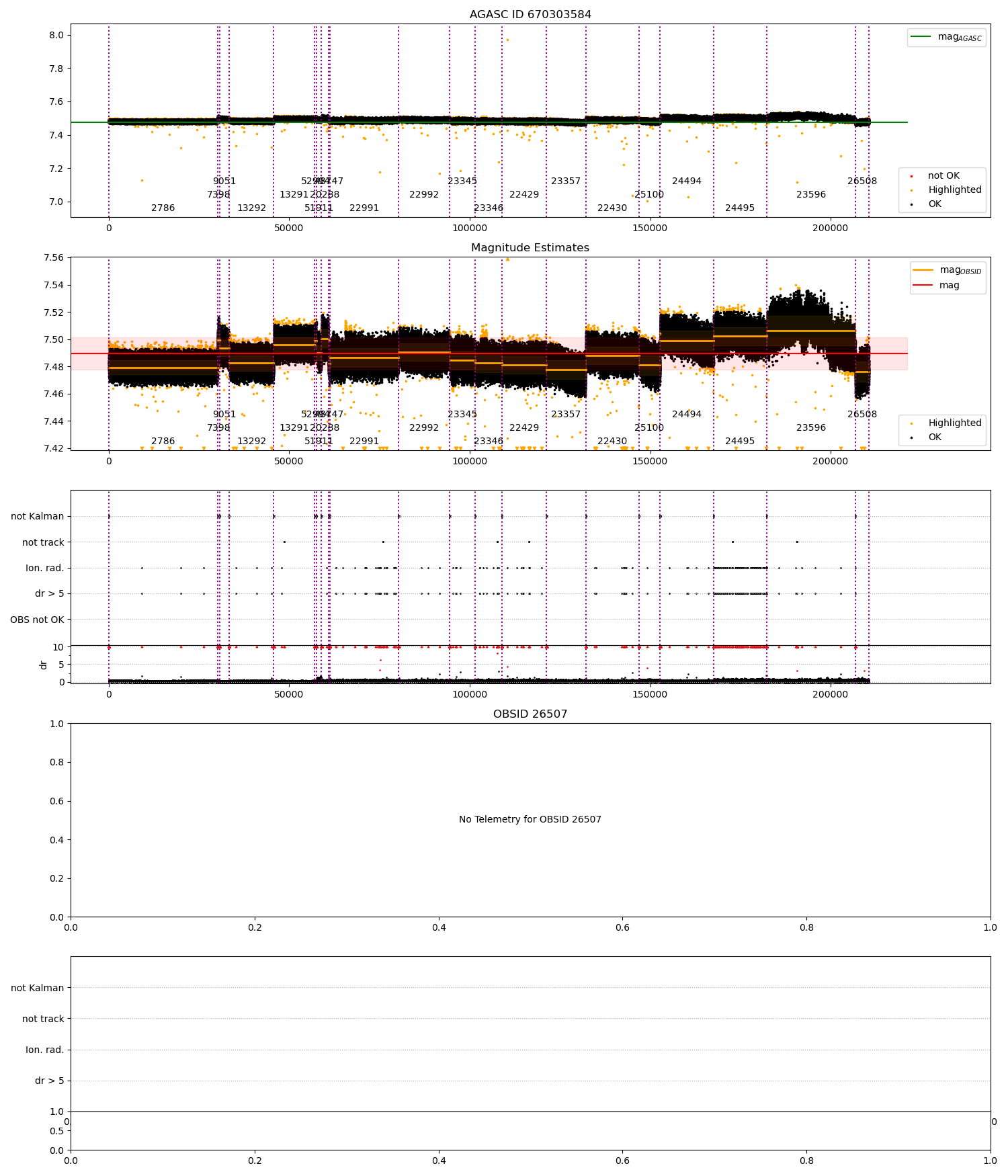Click the 7.56 y-axis tick in Magnitude Estimates
1008x1176 pixels.
[53, 258]
